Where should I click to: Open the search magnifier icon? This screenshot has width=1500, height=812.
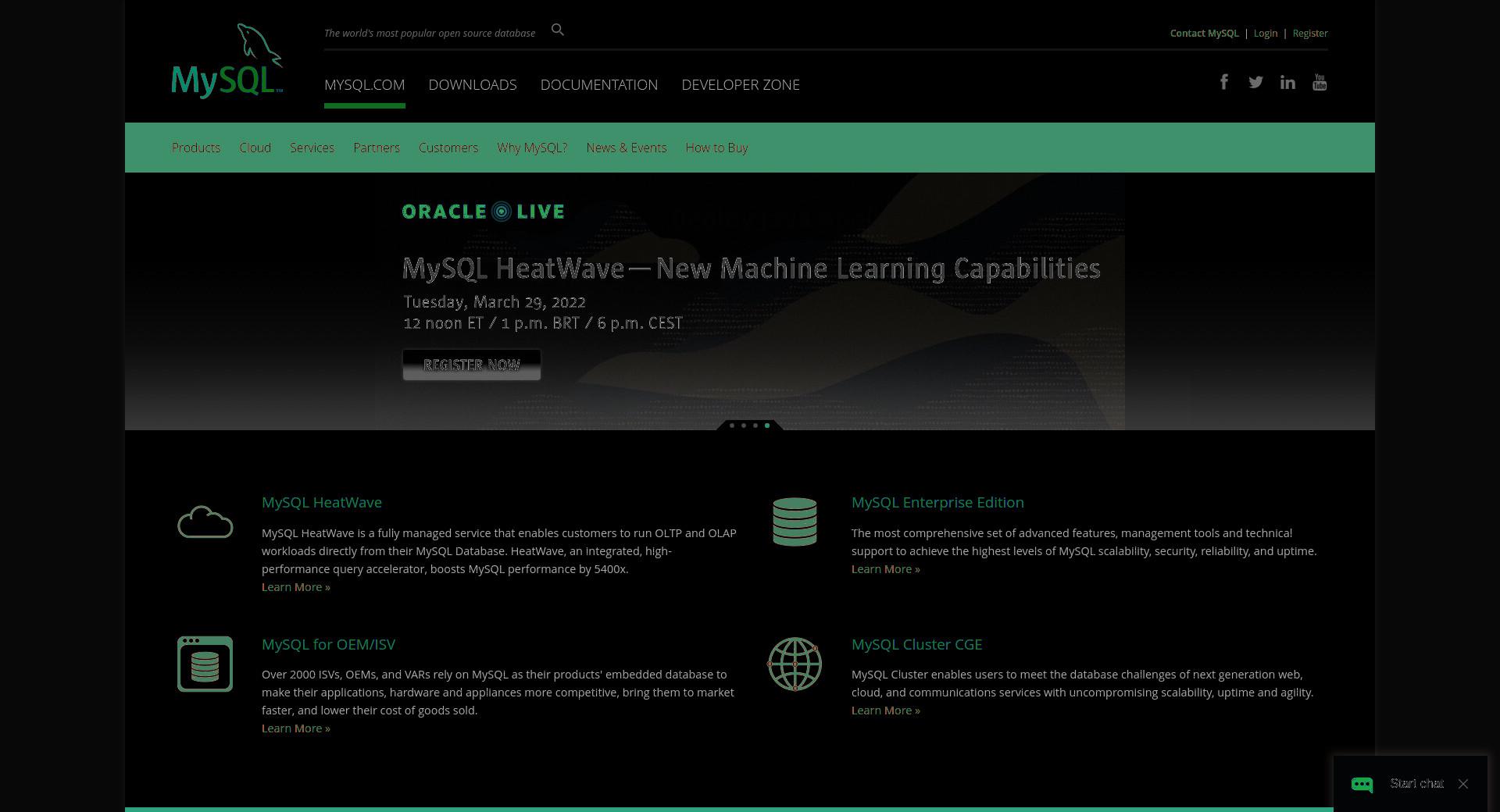(557, 30)
